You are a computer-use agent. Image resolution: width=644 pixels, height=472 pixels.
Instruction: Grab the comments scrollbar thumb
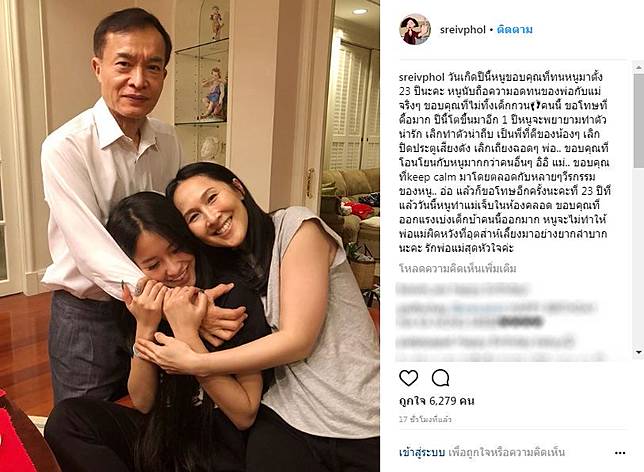[639, 120]
